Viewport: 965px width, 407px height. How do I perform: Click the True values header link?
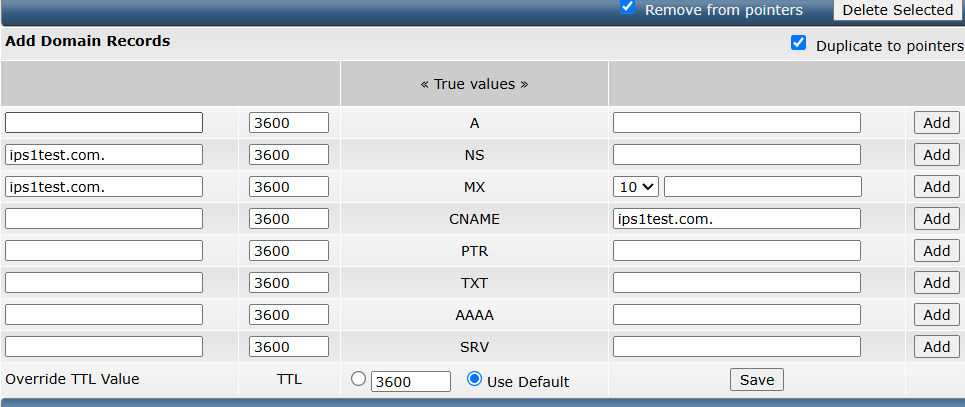click(474, 84)
